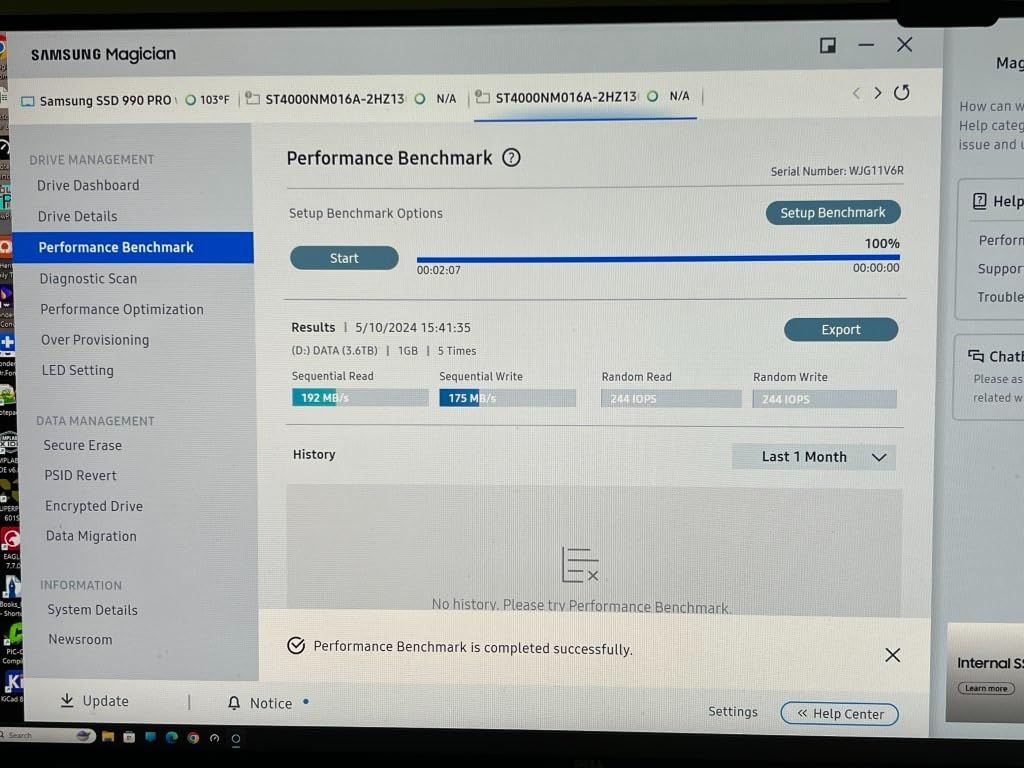Dismiss the benchmark completed notification
The height and width of the screenshot is (768, 1024).
[892, 655]
